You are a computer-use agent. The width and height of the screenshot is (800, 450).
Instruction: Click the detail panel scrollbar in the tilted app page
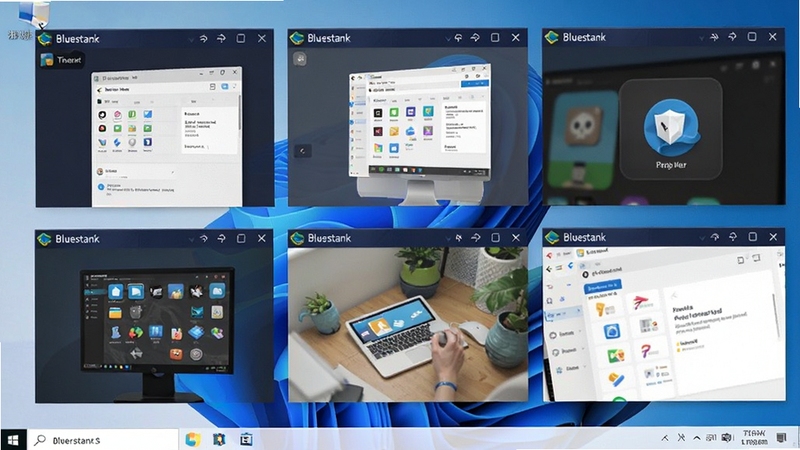coord(778,314)
